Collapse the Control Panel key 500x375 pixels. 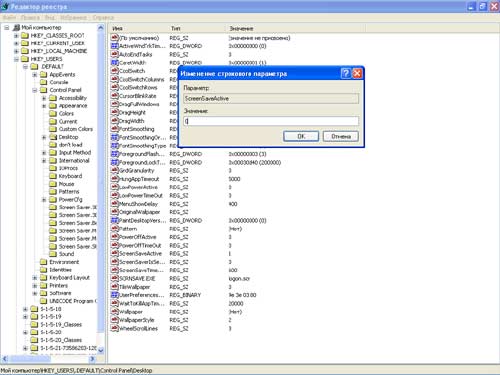click(35, 90)
